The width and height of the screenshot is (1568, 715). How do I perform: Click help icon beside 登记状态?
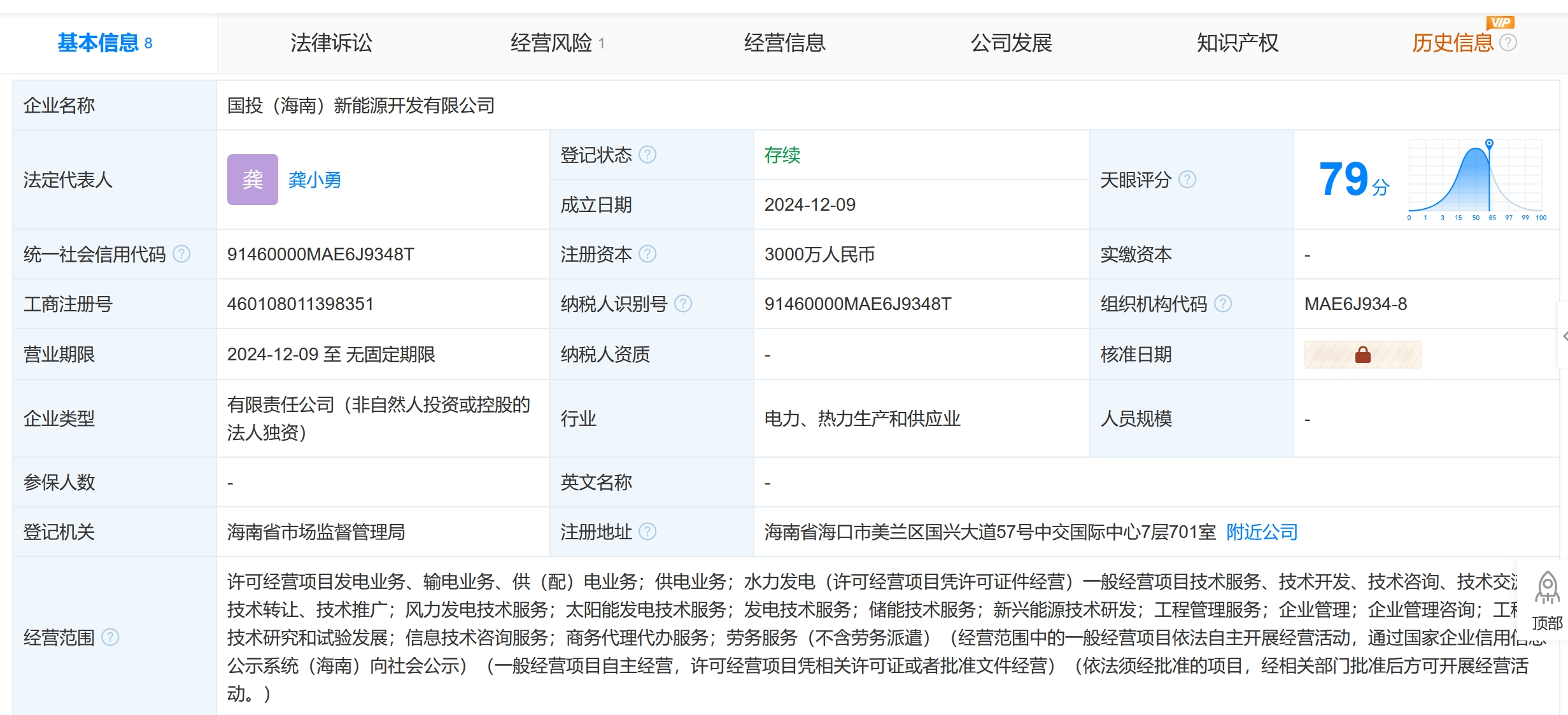(x=647, y=155)
